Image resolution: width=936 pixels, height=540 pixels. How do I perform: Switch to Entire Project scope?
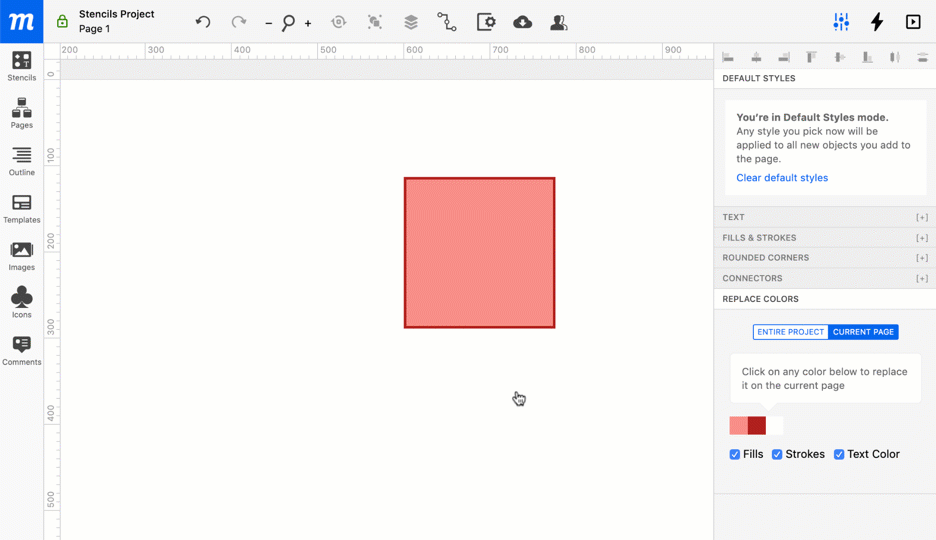[x=790, y=332]
